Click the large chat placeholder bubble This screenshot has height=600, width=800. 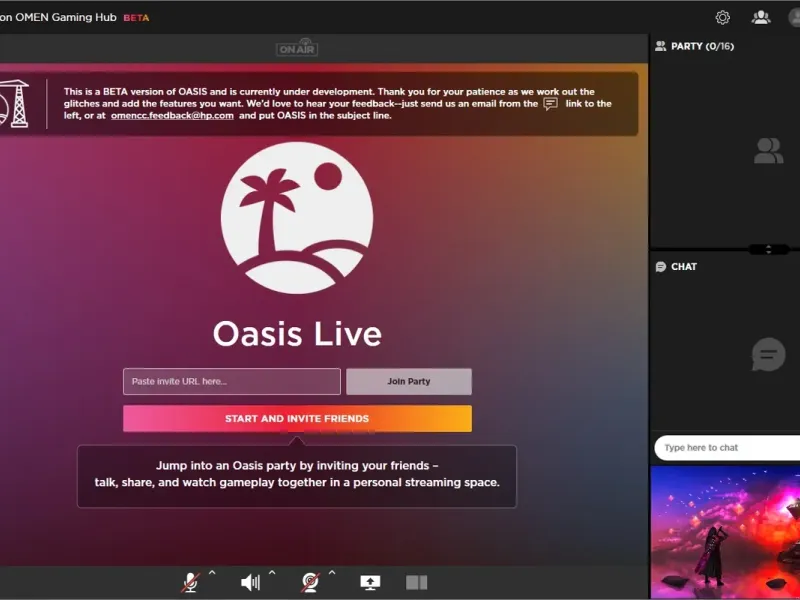[768, 354]
